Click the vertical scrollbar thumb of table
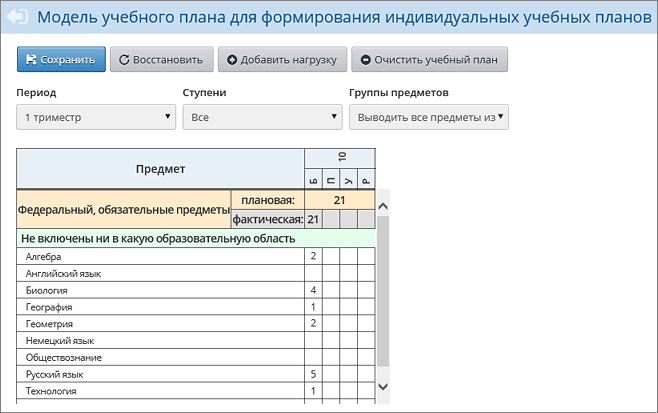658x413 pixels. click(383, 291)
